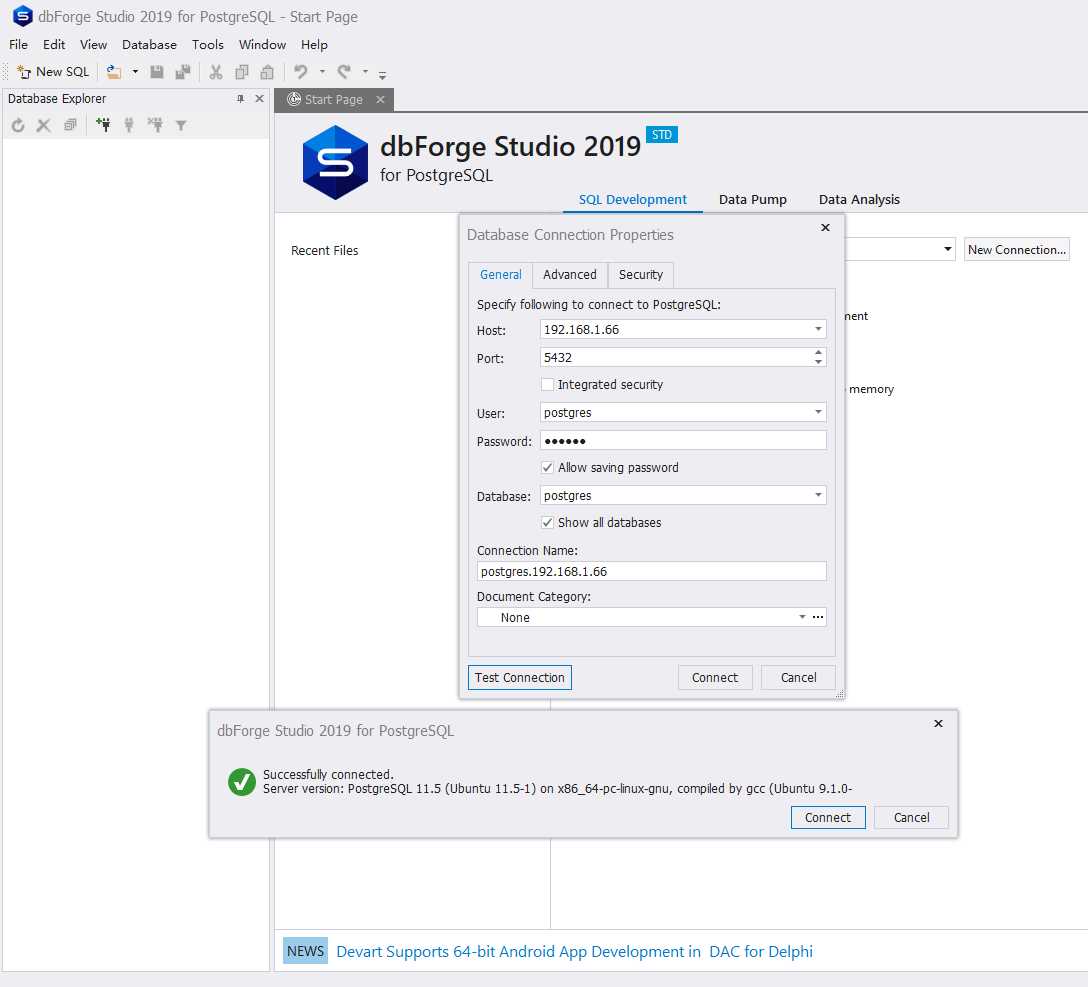Viewport: 1088px width, 987px height.
Task: Click Connect in the success message dialog
Action: tap(828, 818)
